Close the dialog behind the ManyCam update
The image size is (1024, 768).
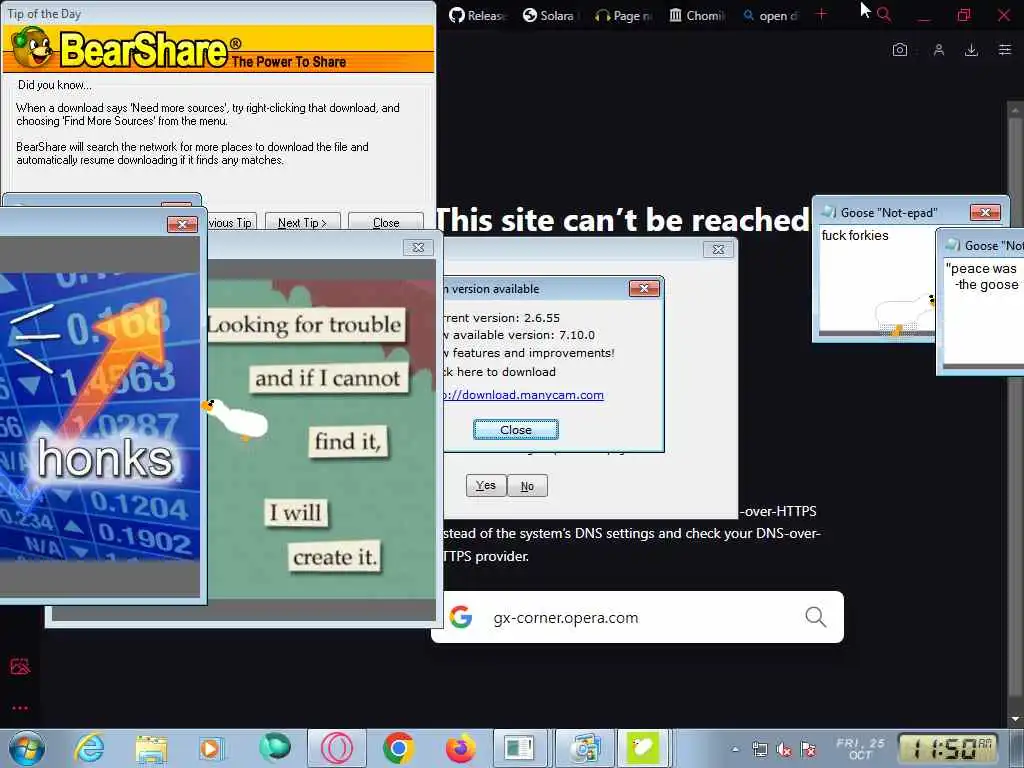tap(718, 249)
